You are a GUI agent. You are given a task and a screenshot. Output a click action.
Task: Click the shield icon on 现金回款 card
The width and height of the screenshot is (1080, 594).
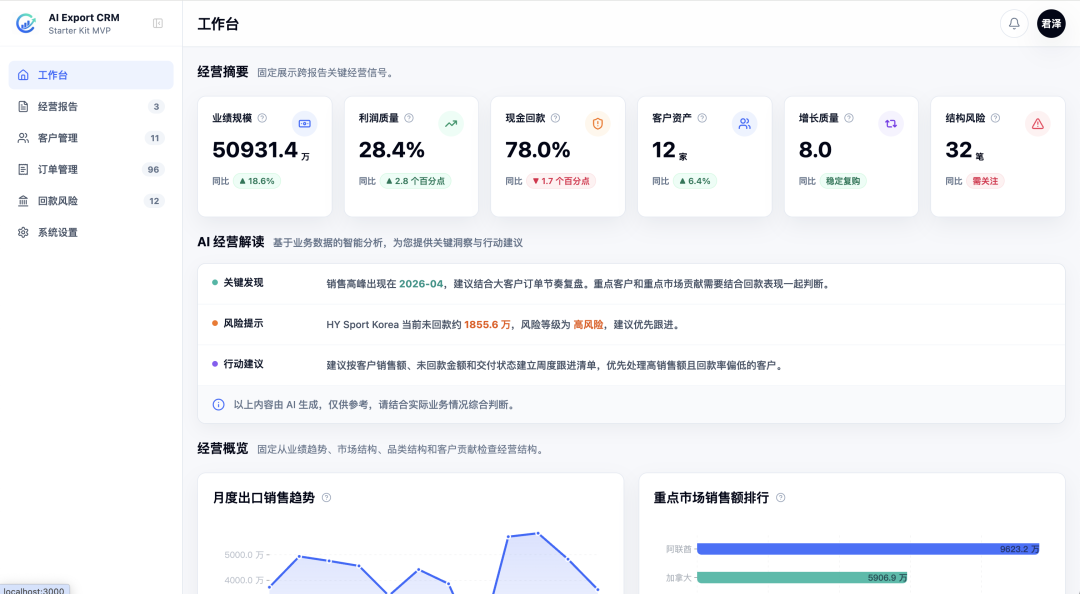tap(597, 123)
